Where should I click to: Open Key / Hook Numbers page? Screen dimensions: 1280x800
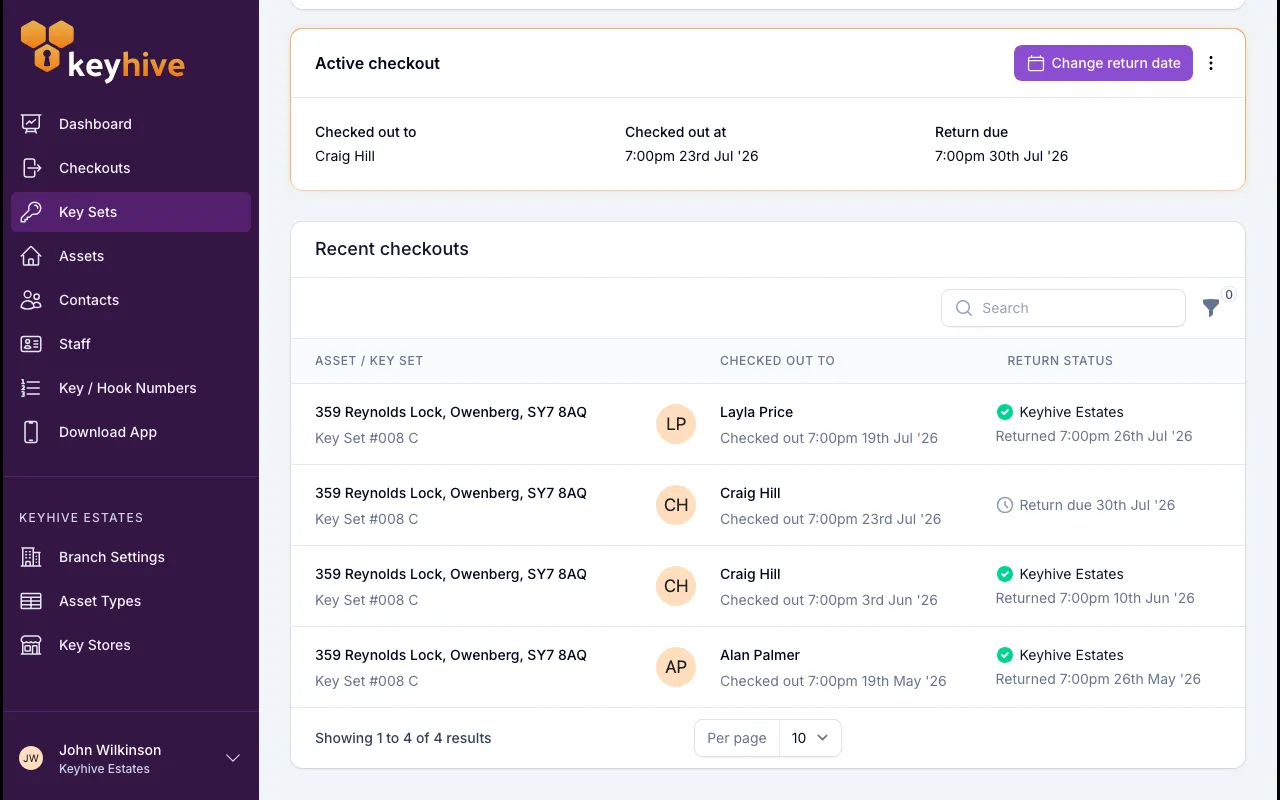tap(131, 388)
